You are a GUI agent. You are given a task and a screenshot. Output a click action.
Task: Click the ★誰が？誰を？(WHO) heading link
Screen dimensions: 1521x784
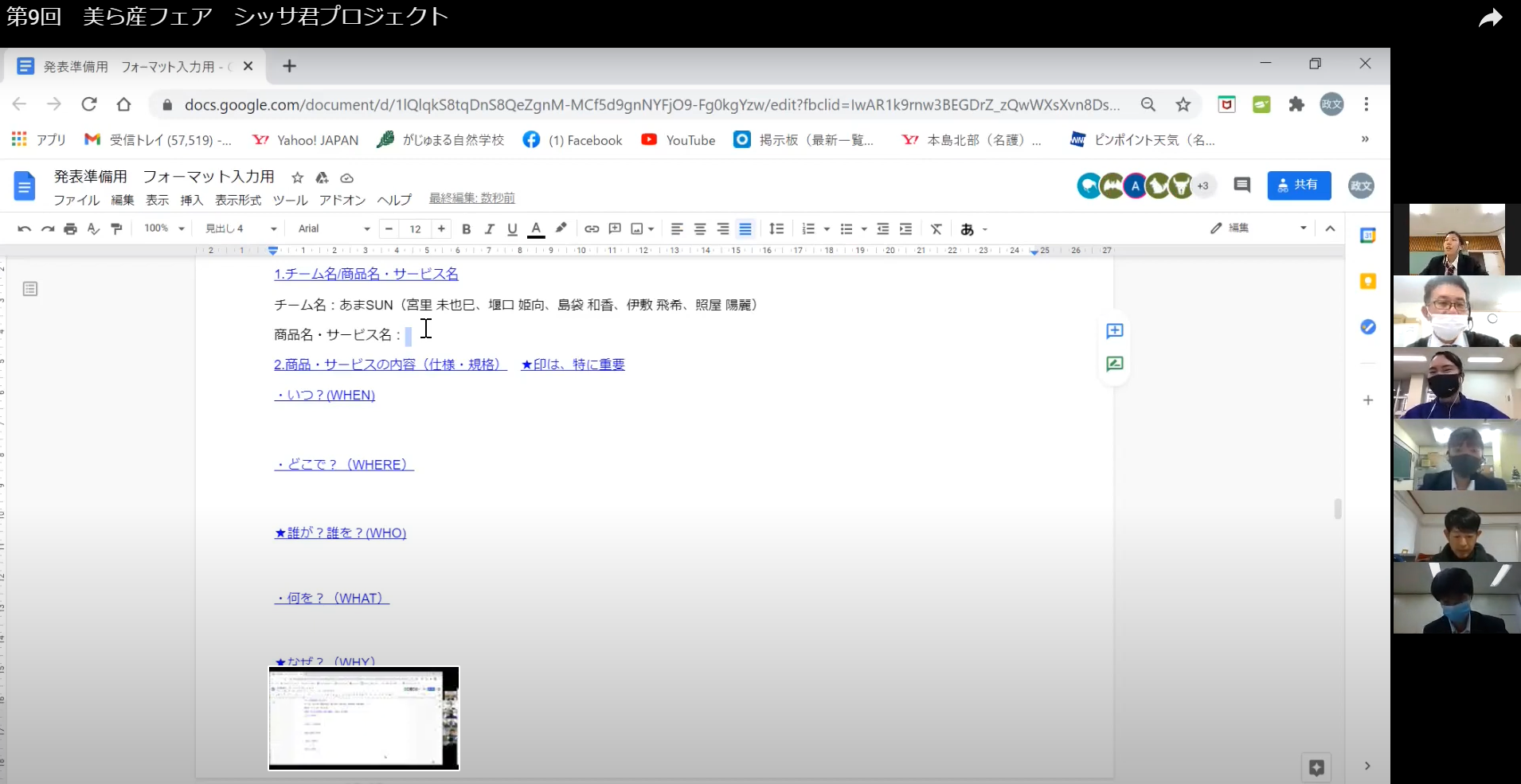coord(340,532)
